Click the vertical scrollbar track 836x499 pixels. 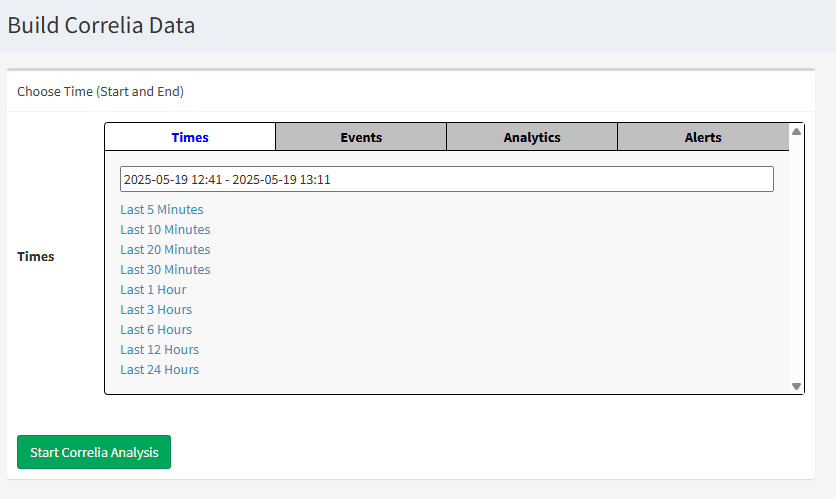[797, 260]
